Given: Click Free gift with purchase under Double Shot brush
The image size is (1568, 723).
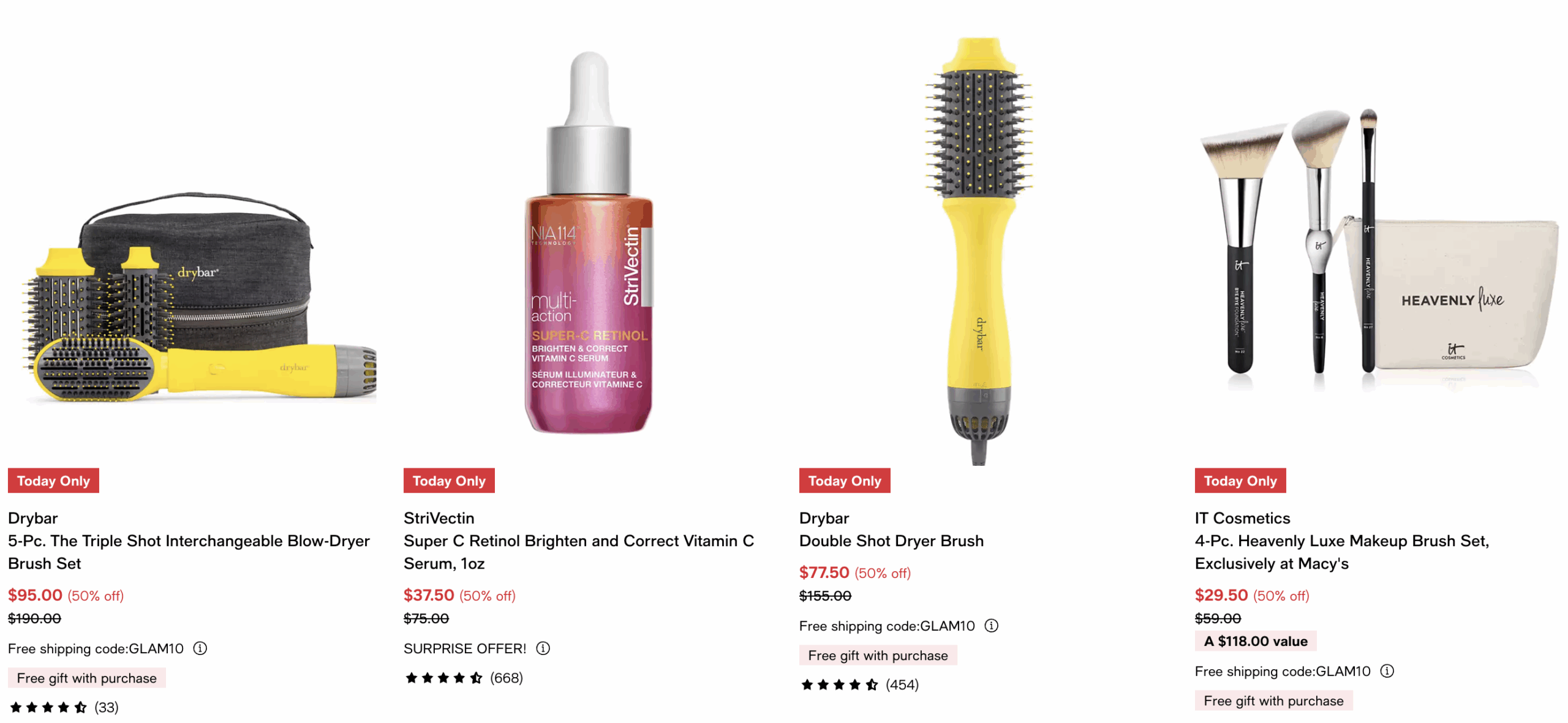Looking at the screenshot, I should point(878,655).
